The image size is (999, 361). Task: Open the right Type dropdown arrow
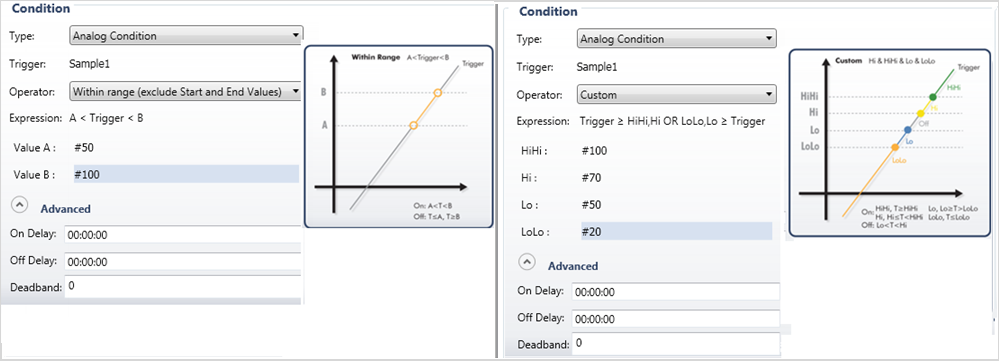point(768,39)
